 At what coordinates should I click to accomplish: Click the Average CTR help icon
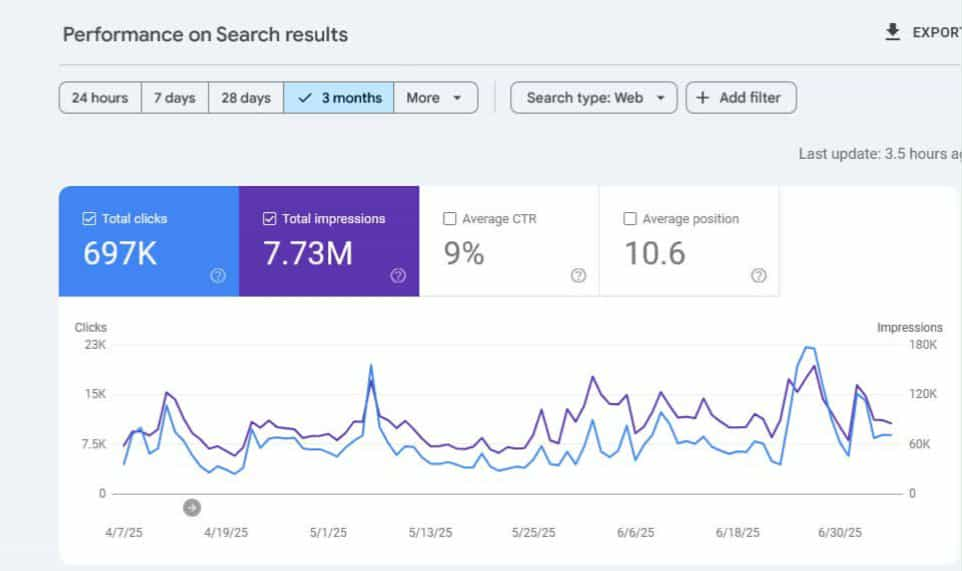pyautogui.click(x=578, y=276)
